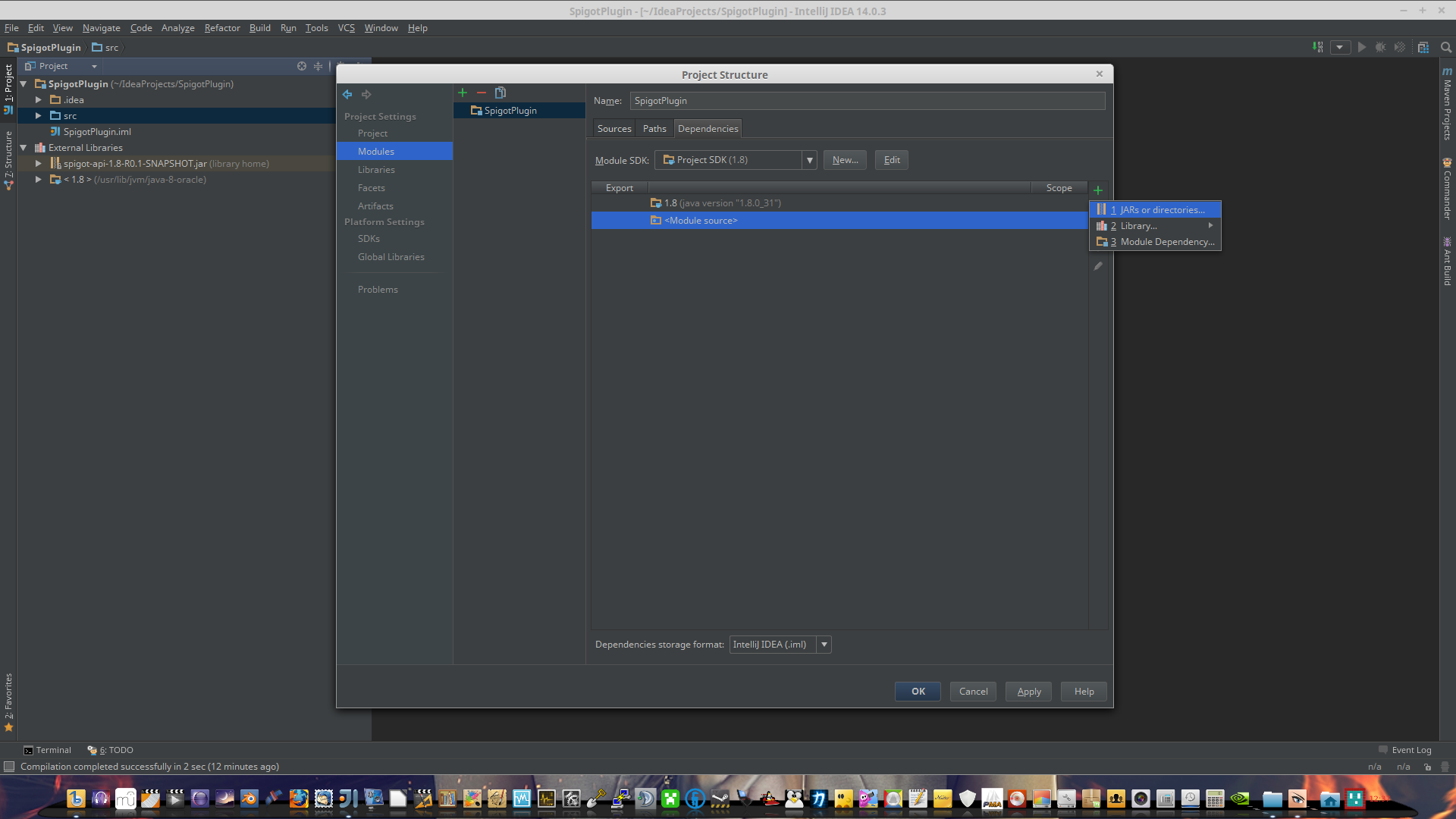Click the red minus to remove selected module

[482, 93]
